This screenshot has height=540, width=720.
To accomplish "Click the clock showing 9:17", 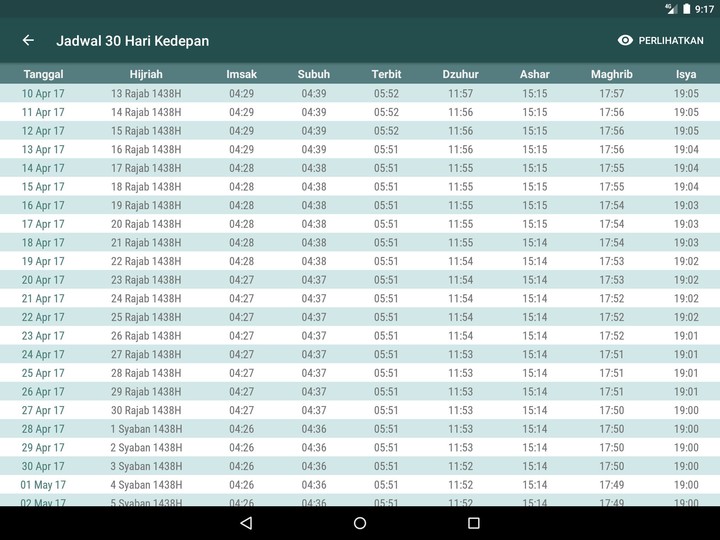I will coord(705,8).
